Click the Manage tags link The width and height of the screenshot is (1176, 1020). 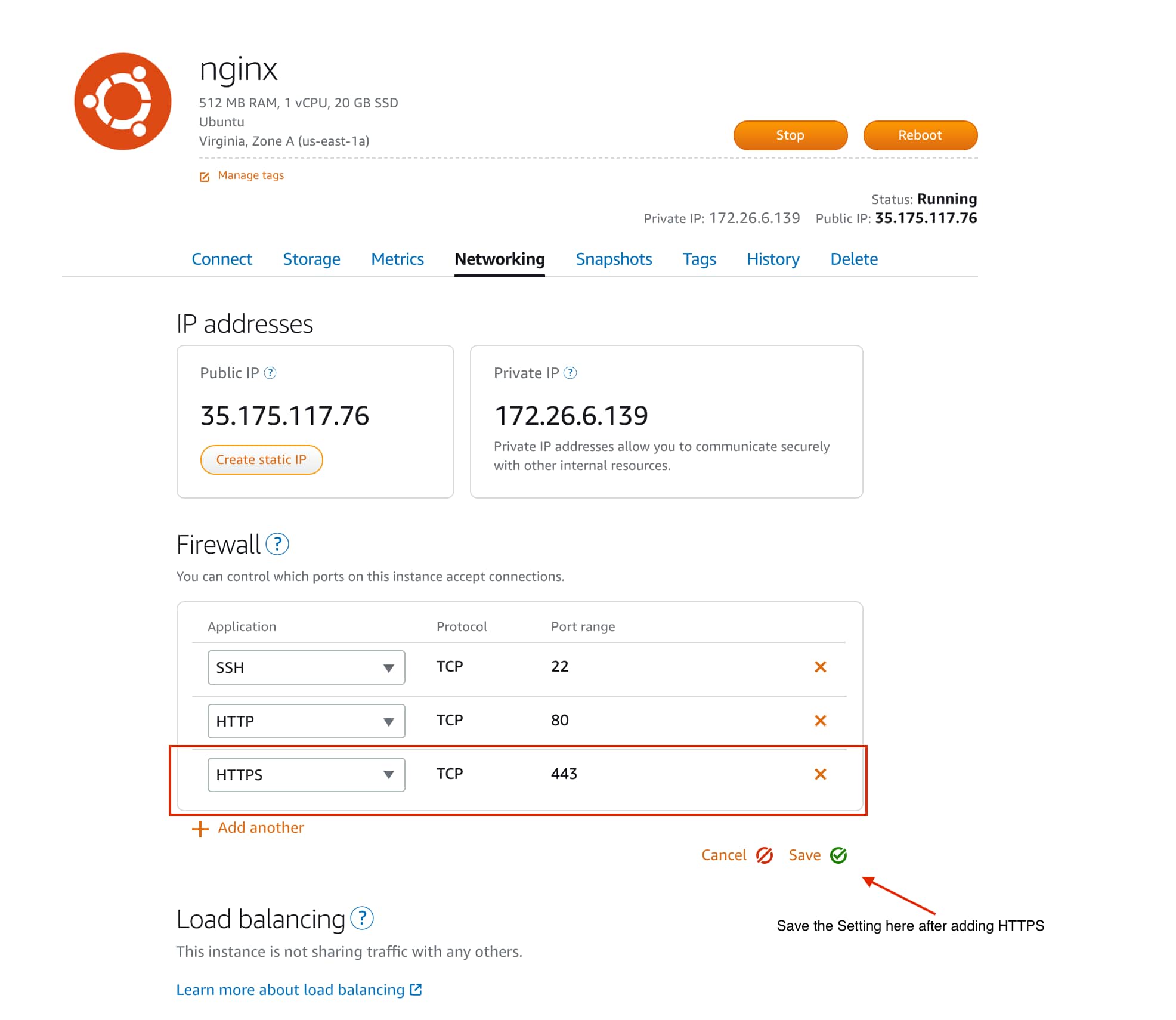point(250,175)
